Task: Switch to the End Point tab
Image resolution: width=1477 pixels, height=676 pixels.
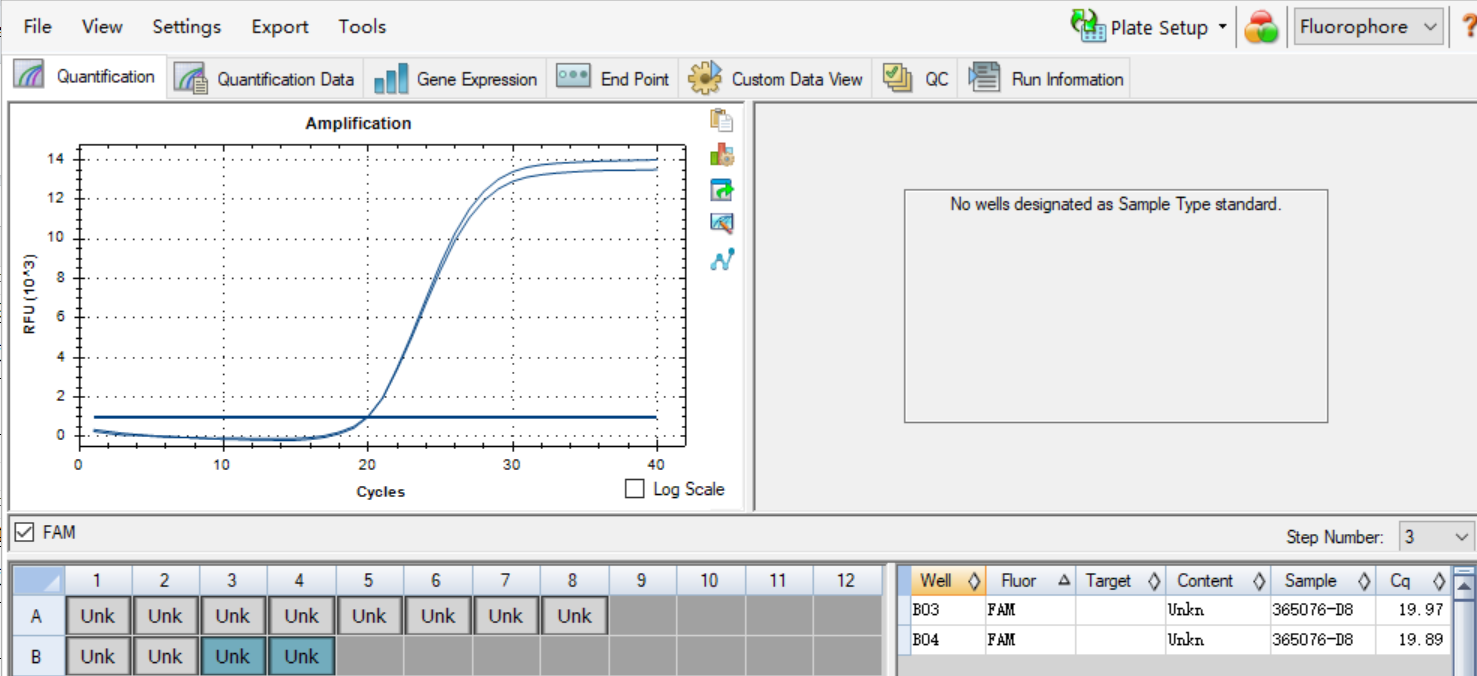Action: pos(613,78)
